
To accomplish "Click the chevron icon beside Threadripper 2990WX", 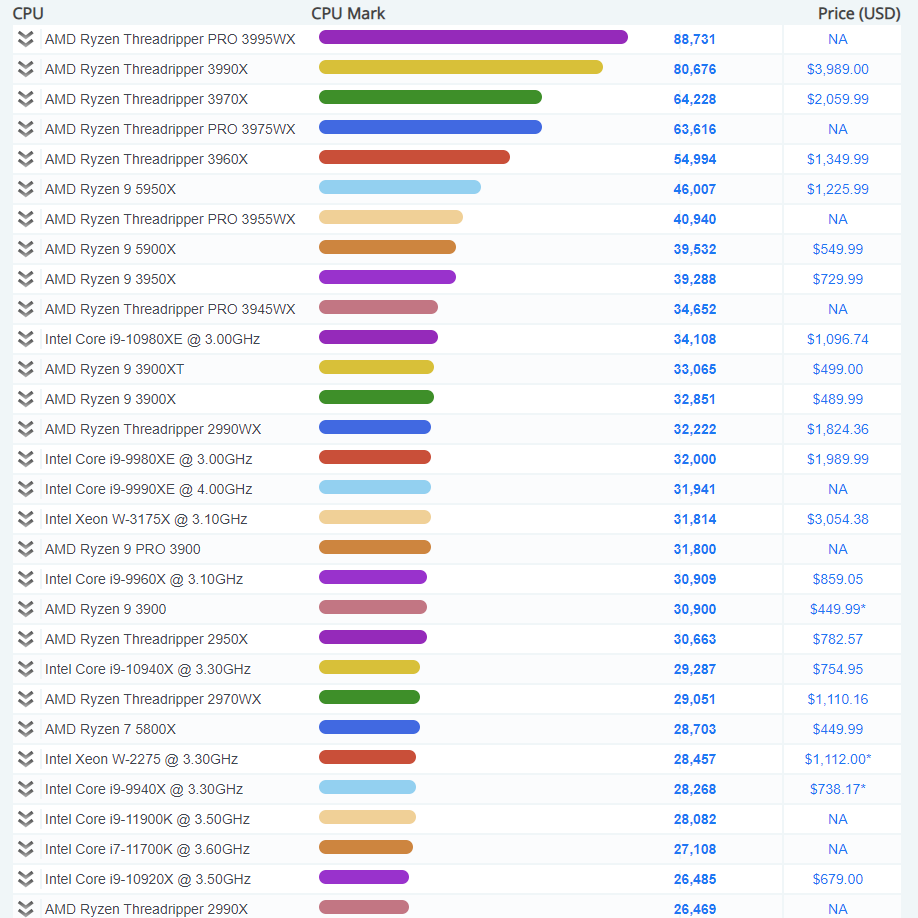I will (25, 429).
